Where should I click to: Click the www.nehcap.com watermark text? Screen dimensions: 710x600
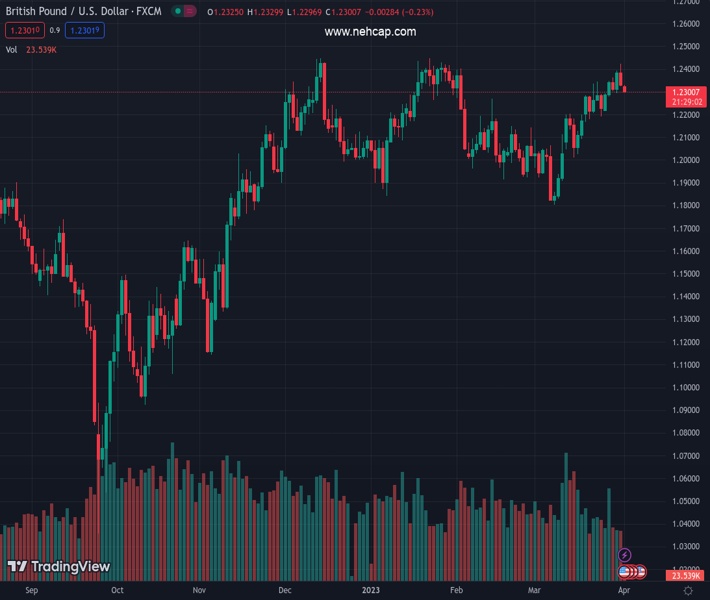370,32
